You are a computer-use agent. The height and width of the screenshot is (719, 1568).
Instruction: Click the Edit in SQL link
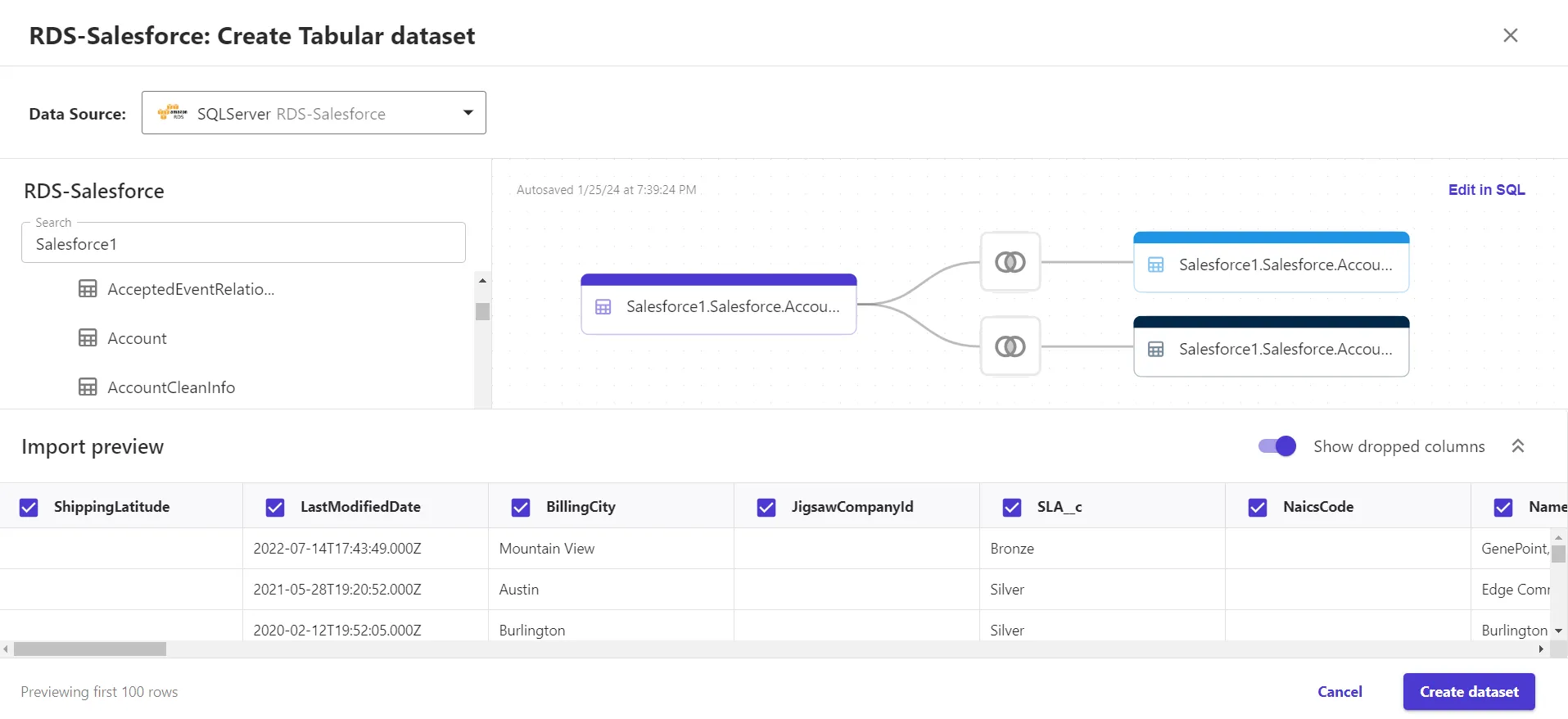tap(1486, 190)
